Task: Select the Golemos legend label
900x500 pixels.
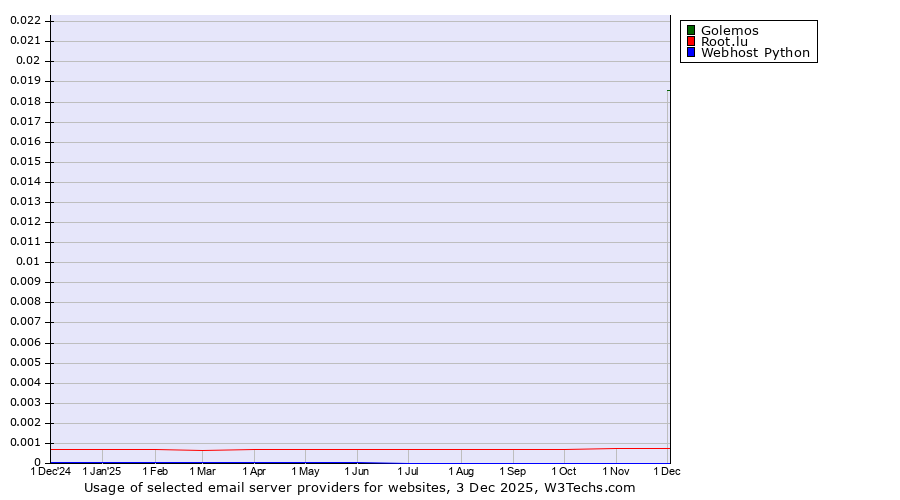Action: click(x=729, y=30)
